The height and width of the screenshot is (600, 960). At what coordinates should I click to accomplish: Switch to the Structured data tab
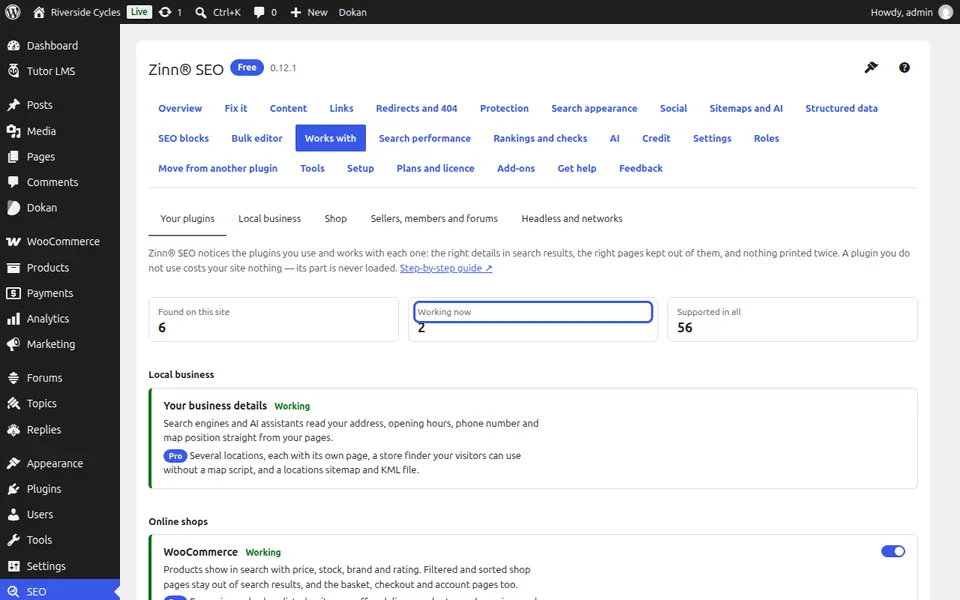pos(841,108)
